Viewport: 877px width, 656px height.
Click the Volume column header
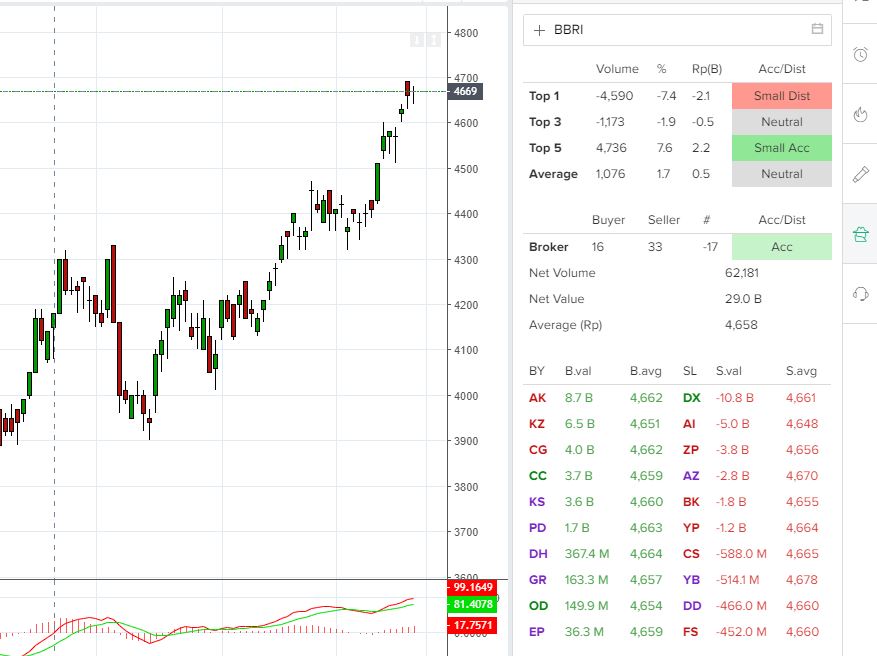(x=617, y=69)
